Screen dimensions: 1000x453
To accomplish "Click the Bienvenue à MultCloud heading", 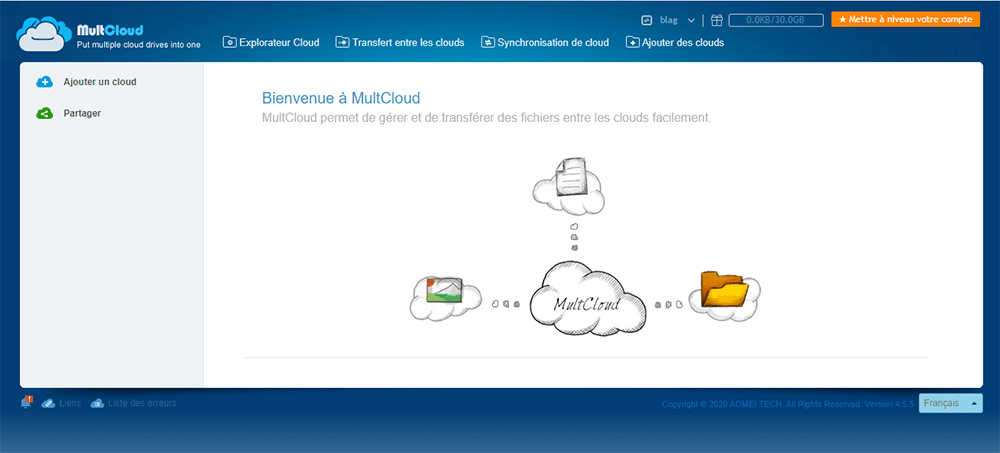I will (x=341, y=98).
